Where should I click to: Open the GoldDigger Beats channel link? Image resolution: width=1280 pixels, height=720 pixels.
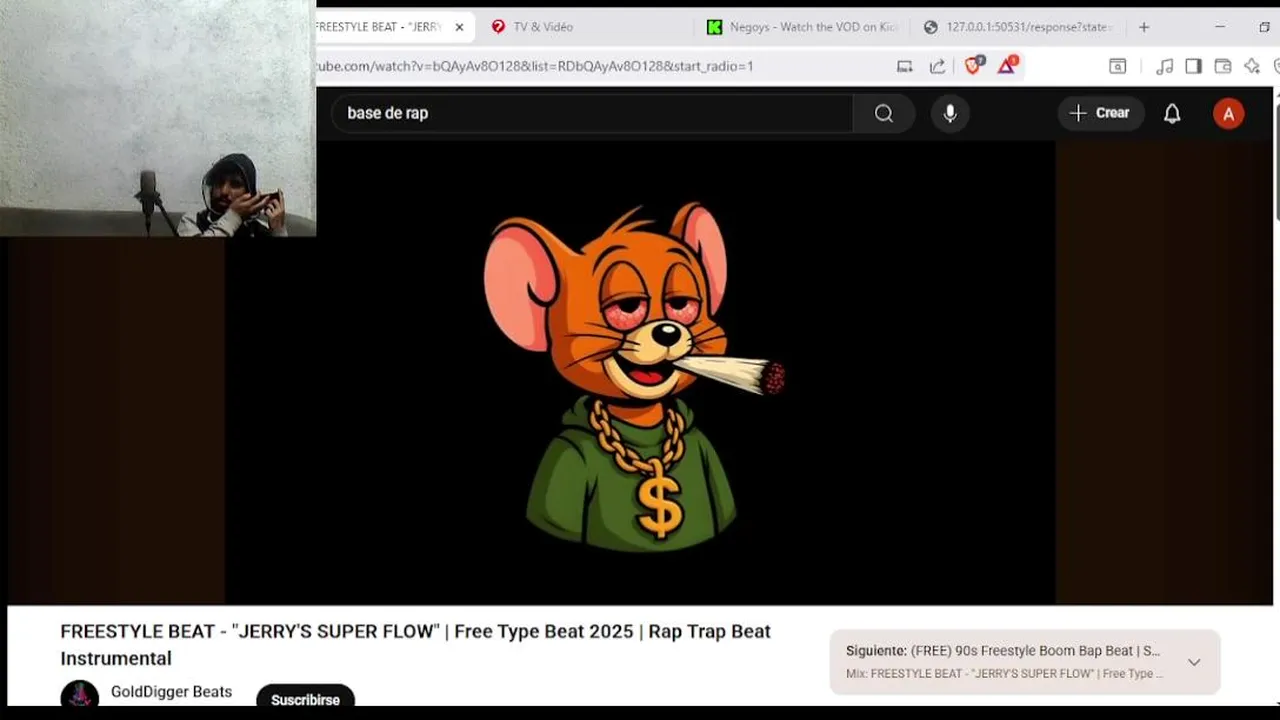pyautogui.click(x=171, y=692)
